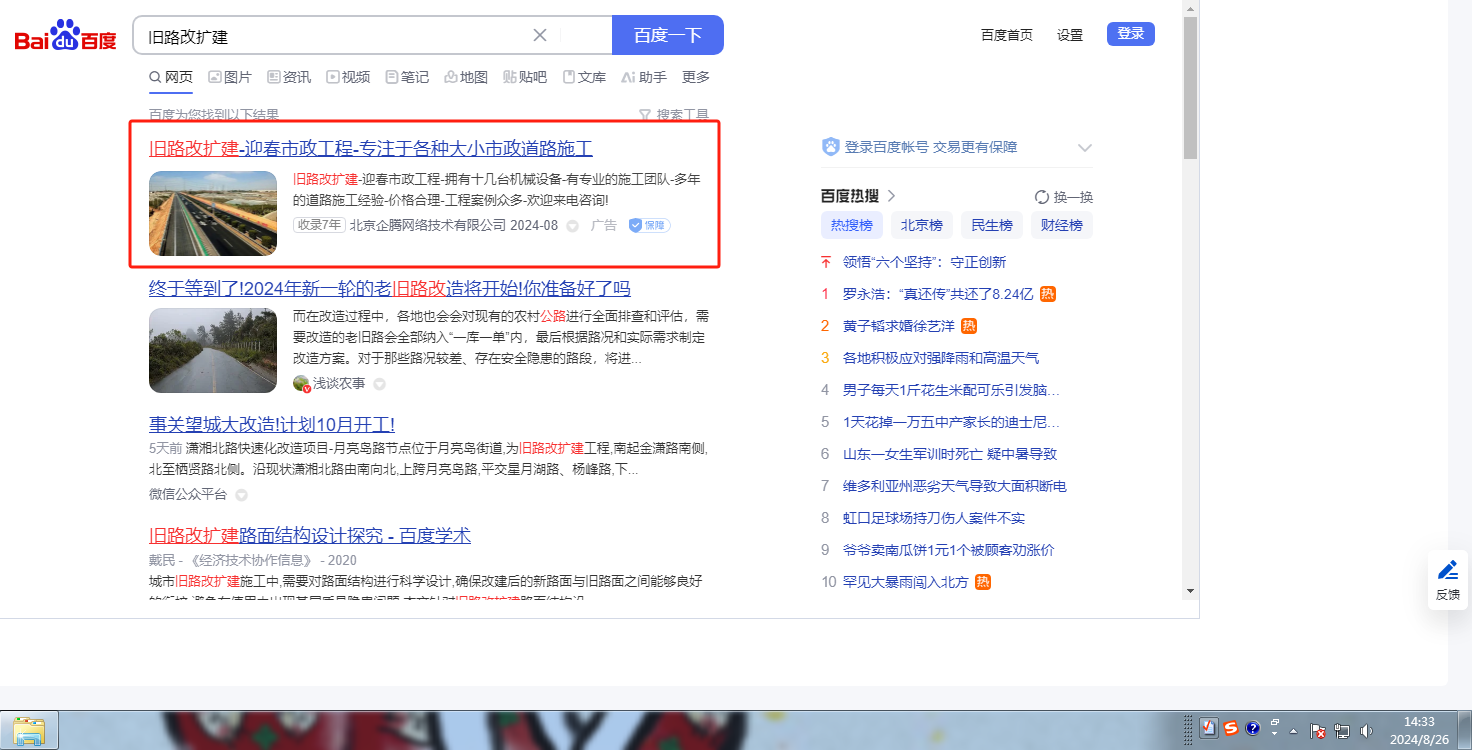1472x750 pixels.
Task: Switch to the 图片 tab
Action: (x=230, y=77)
